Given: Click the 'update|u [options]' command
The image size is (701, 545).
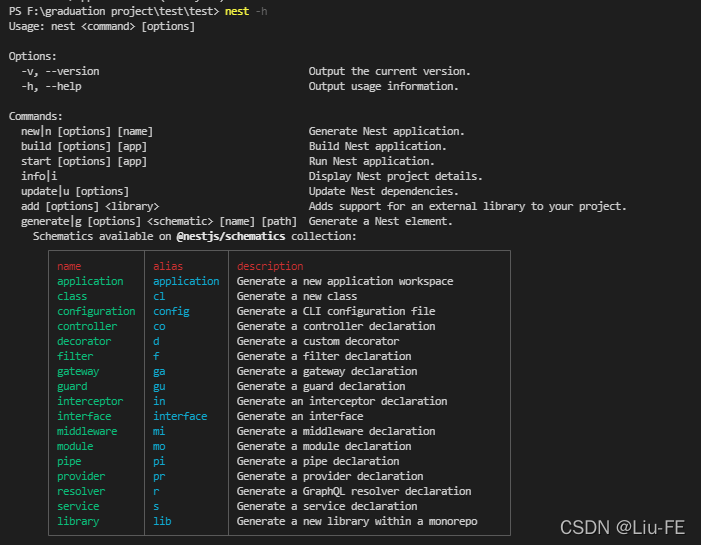Looking at the screenshot, I should [x=75, y=191].
